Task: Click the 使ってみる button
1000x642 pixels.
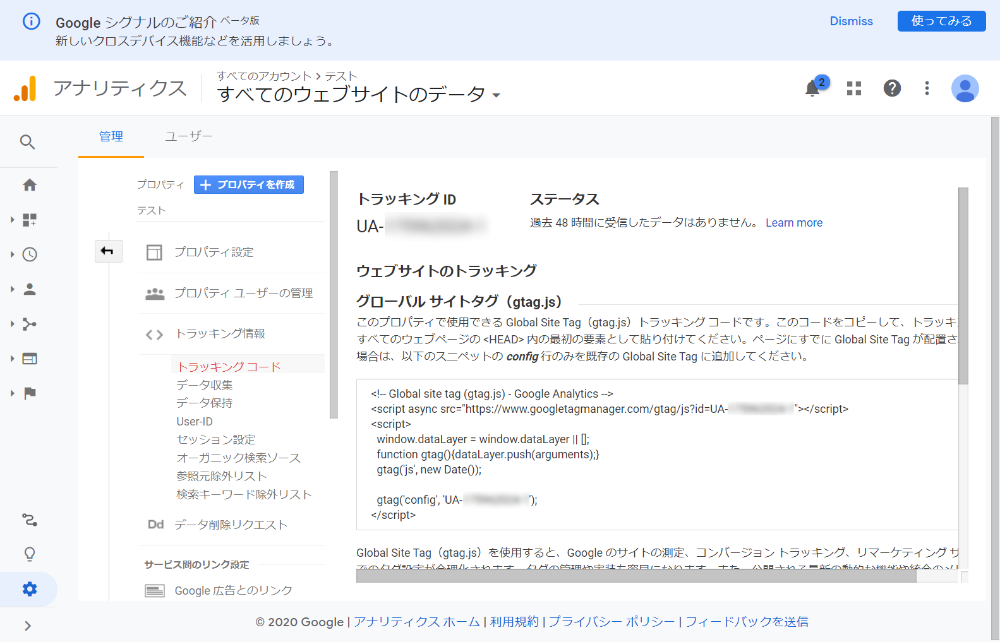Action: coord(941,21)
